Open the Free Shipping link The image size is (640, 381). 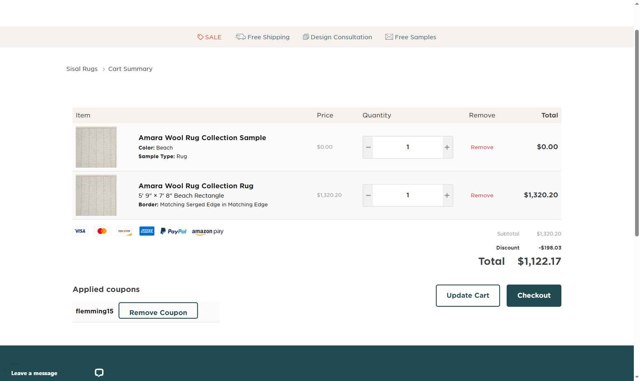tap(262, 37)
